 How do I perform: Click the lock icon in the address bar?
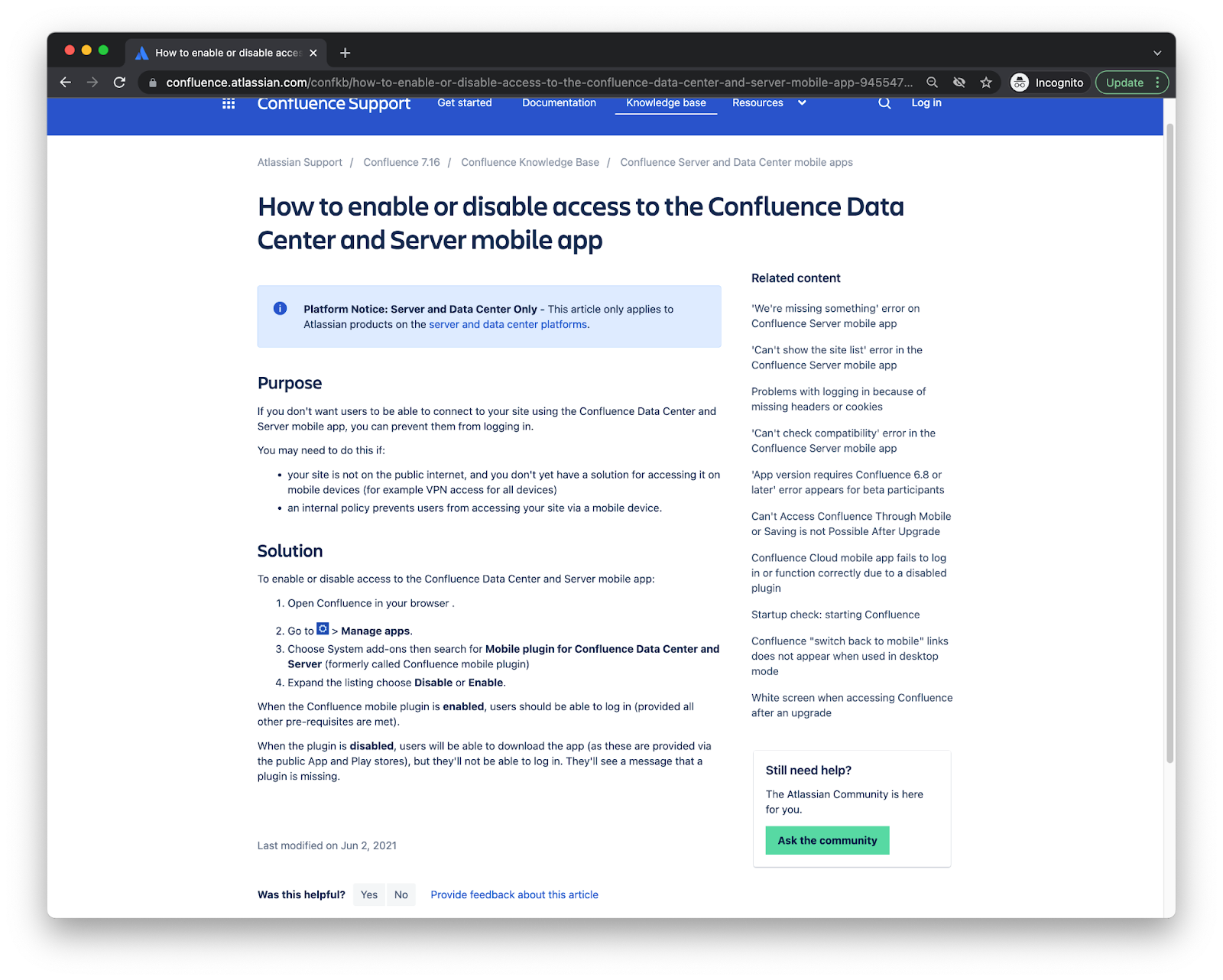point(153,83)
